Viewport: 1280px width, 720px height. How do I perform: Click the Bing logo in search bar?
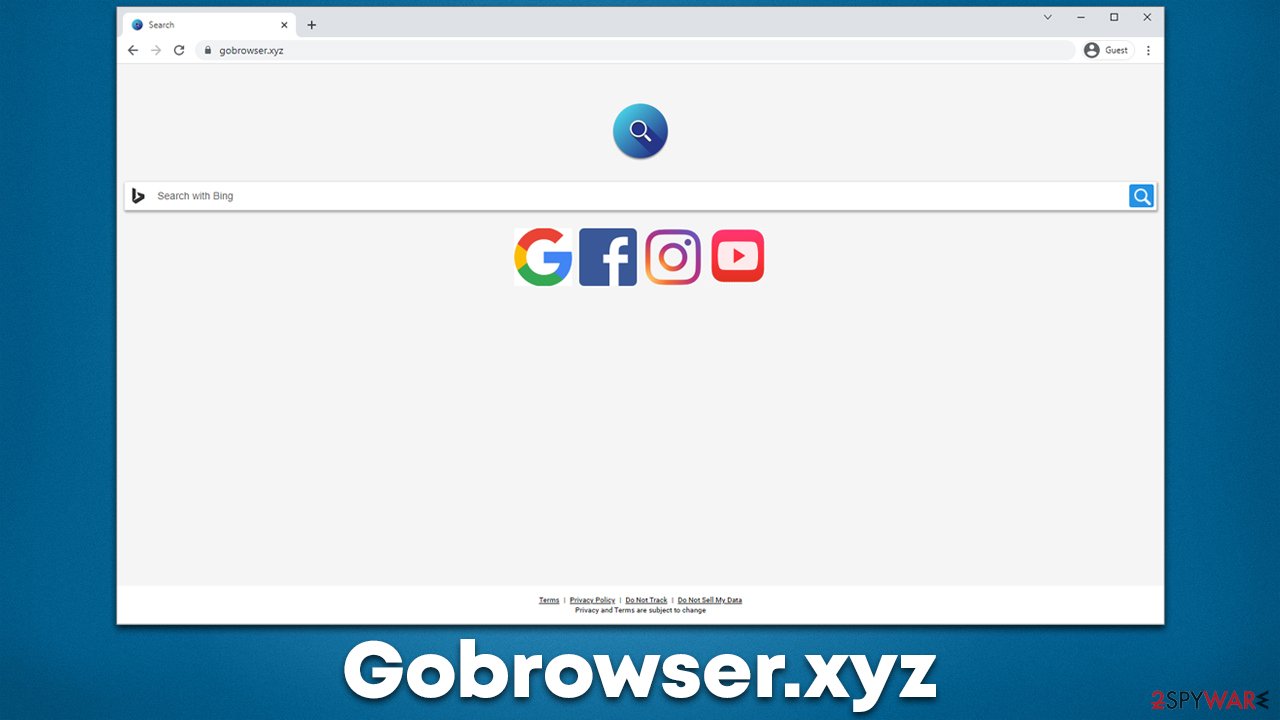139,196
